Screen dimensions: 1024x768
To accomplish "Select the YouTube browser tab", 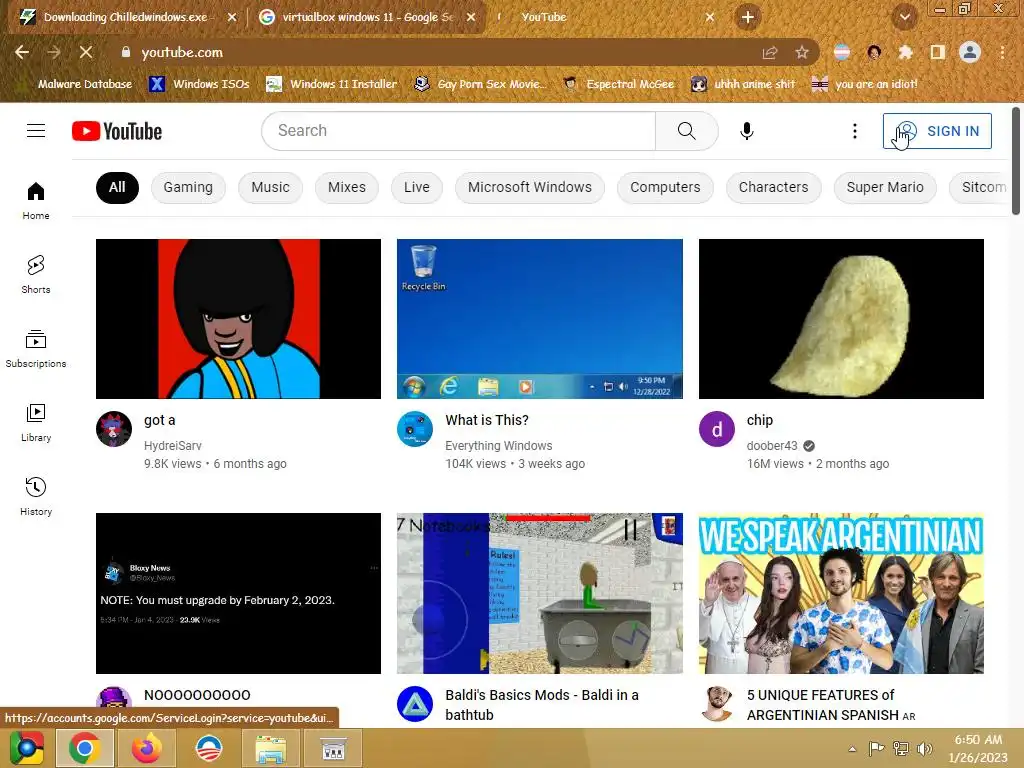I will (x=604, y=17).
